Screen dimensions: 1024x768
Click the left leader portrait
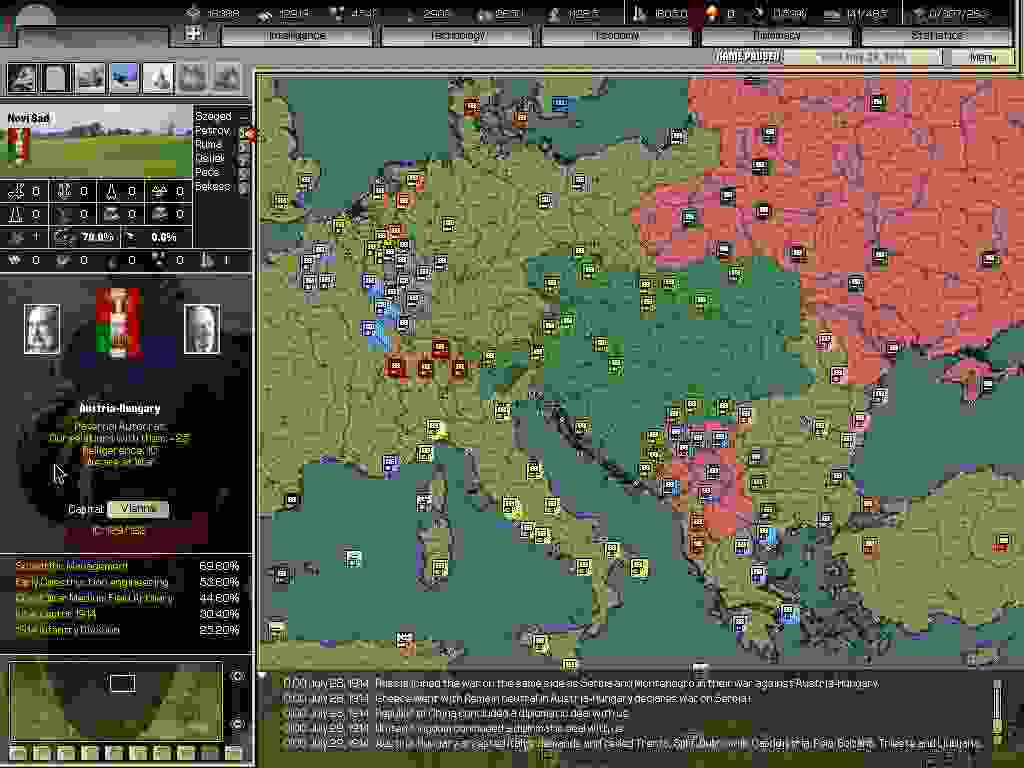coord(42,328)
